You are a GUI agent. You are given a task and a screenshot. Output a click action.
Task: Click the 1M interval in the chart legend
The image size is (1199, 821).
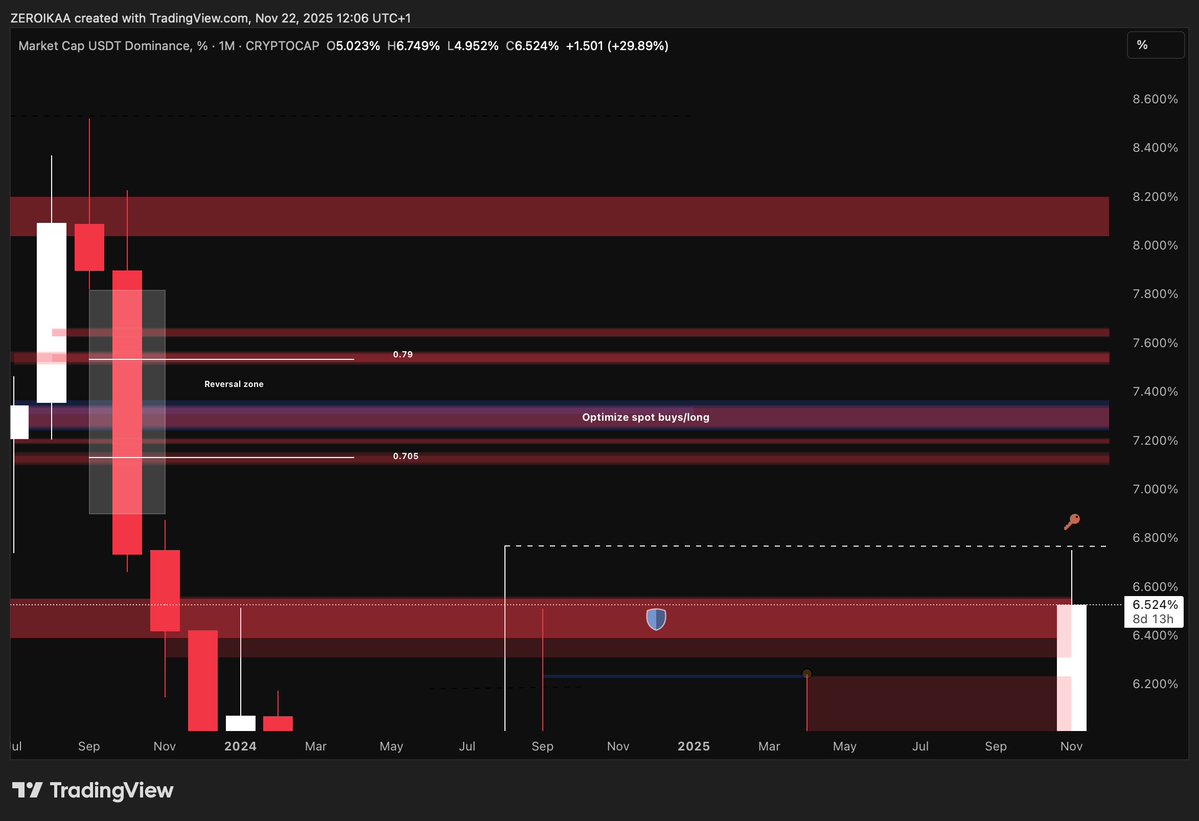226,46
